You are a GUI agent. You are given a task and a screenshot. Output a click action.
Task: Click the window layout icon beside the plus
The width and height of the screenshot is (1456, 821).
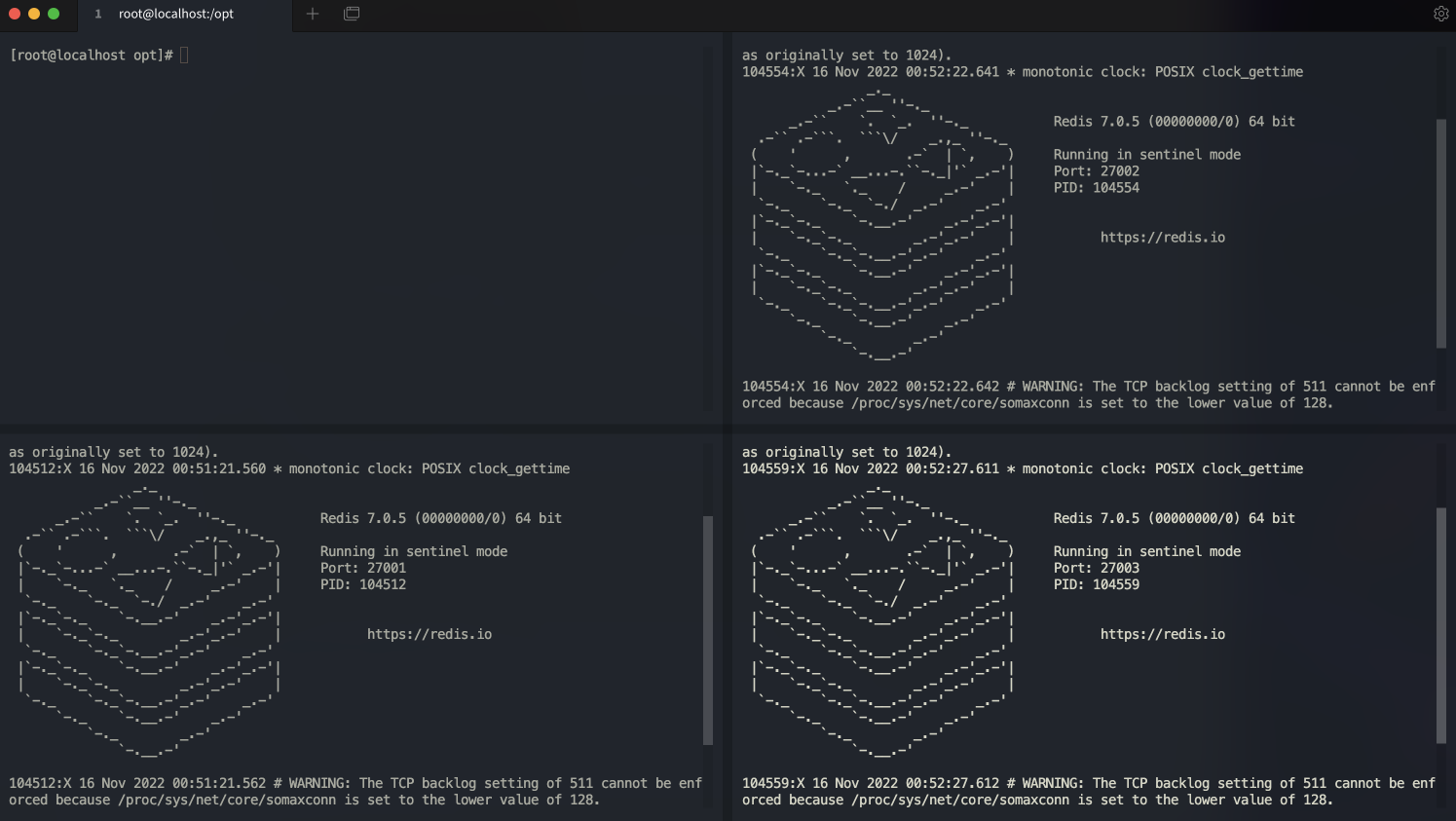352,14
